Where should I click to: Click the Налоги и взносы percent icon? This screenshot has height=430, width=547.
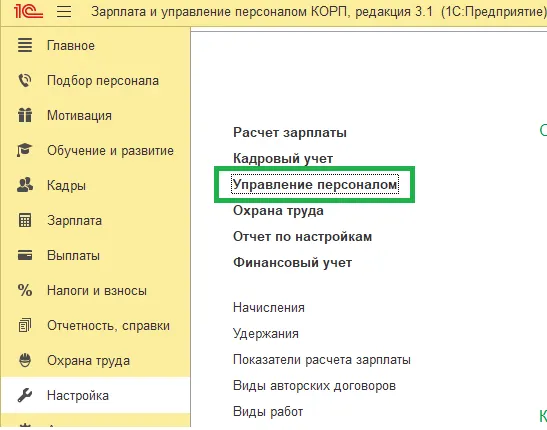point(25,290)
